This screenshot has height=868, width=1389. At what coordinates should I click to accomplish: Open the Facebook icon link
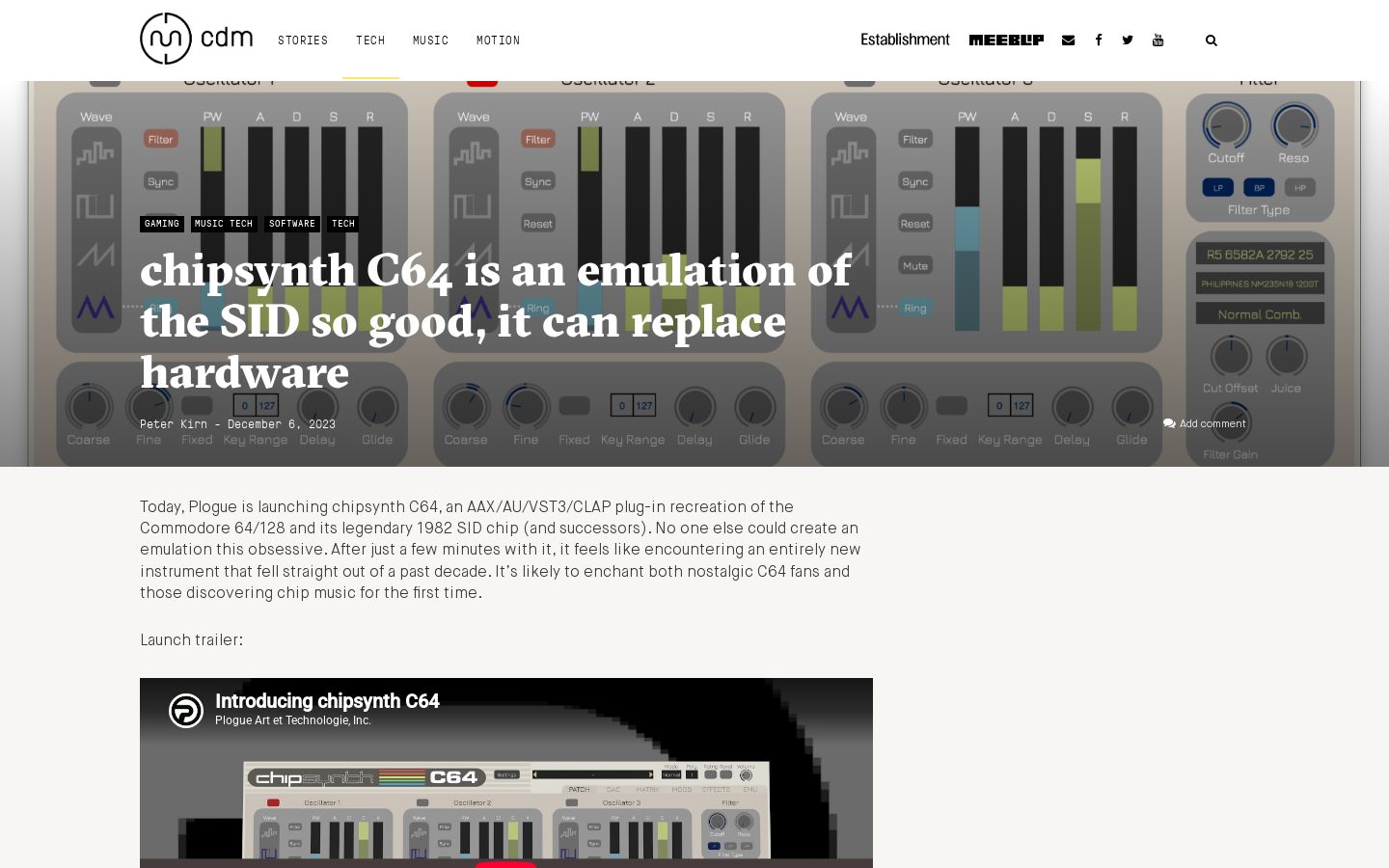(1099, 41)
